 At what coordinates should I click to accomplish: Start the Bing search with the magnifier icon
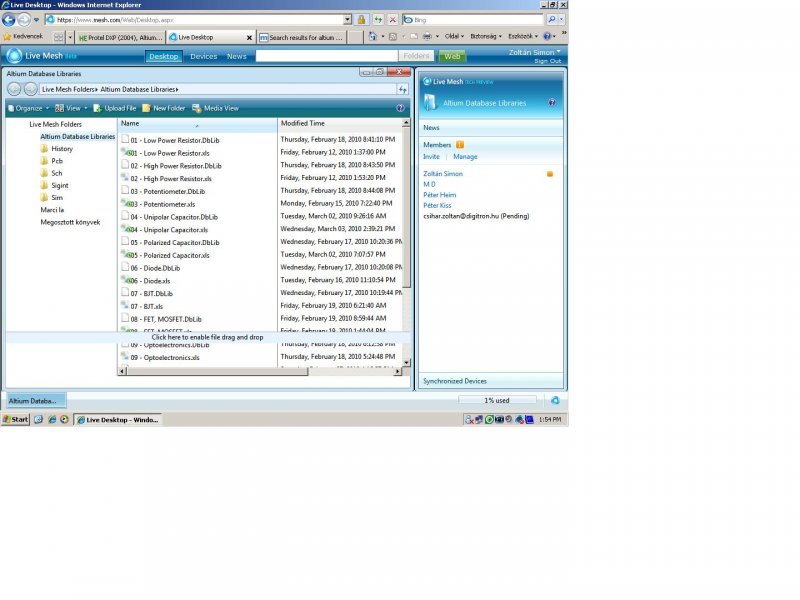pos(552,19)
